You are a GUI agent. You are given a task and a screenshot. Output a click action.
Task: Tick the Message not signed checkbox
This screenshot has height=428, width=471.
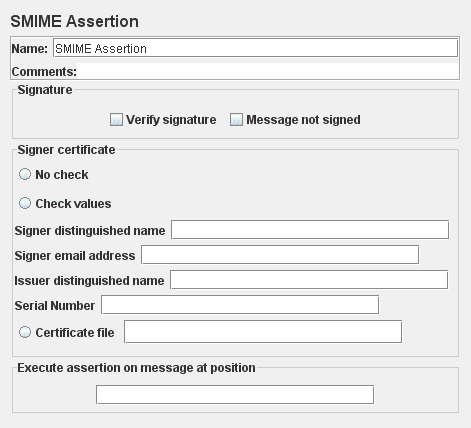pyautogui.click(x=236, y=120)
